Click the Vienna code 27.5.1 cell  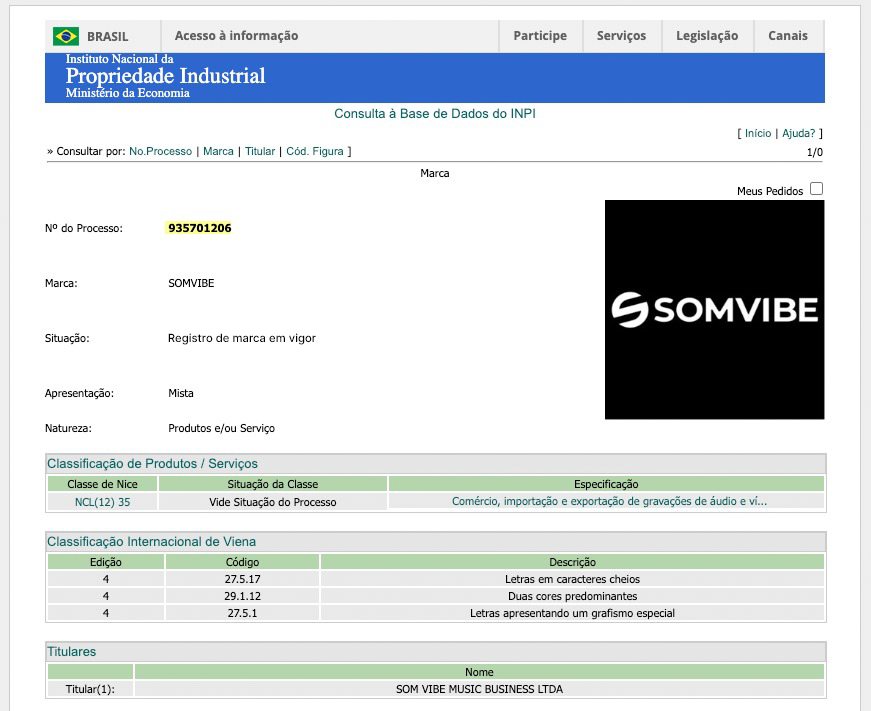point(242,613)
